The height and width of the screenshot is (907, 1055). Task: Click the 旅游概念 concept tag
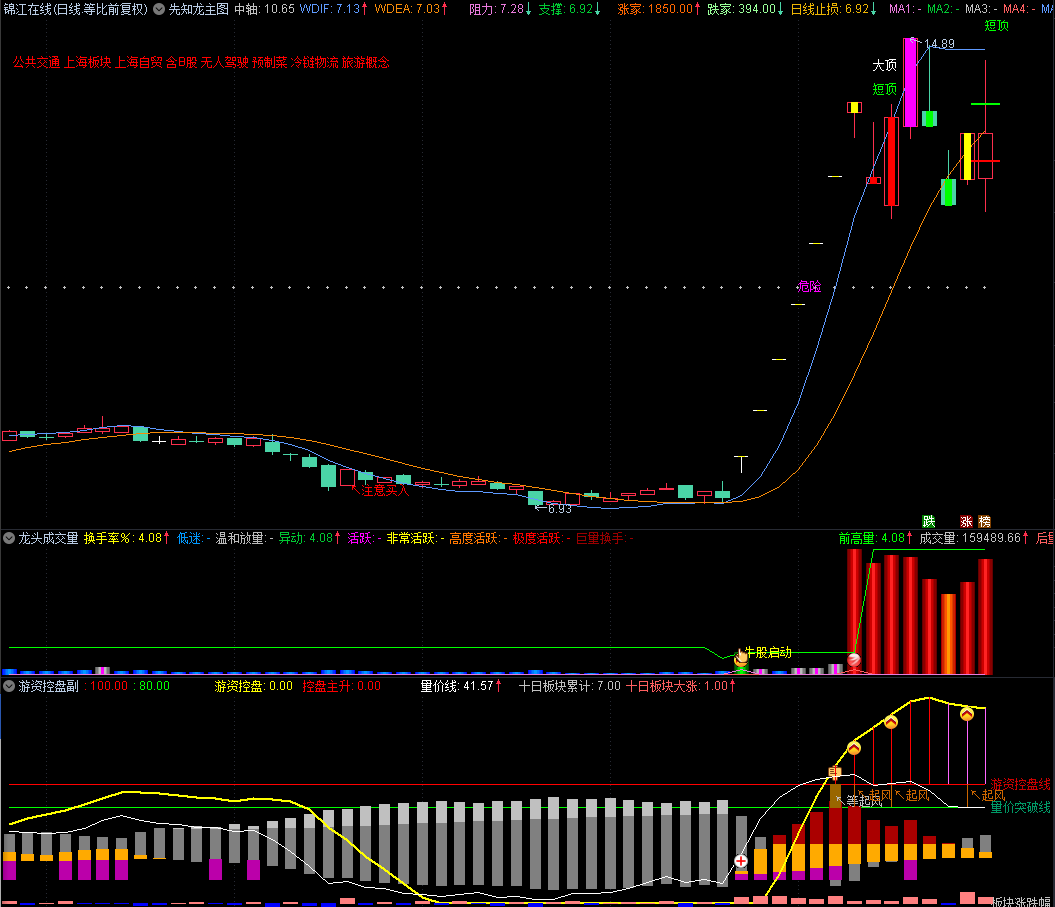366,62
